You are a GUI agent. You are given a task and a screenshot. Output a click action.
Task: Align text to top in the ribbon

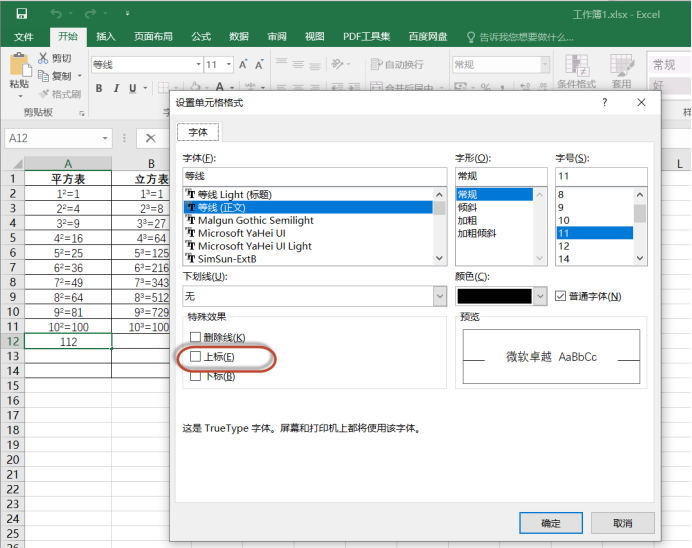coord(282,62)
